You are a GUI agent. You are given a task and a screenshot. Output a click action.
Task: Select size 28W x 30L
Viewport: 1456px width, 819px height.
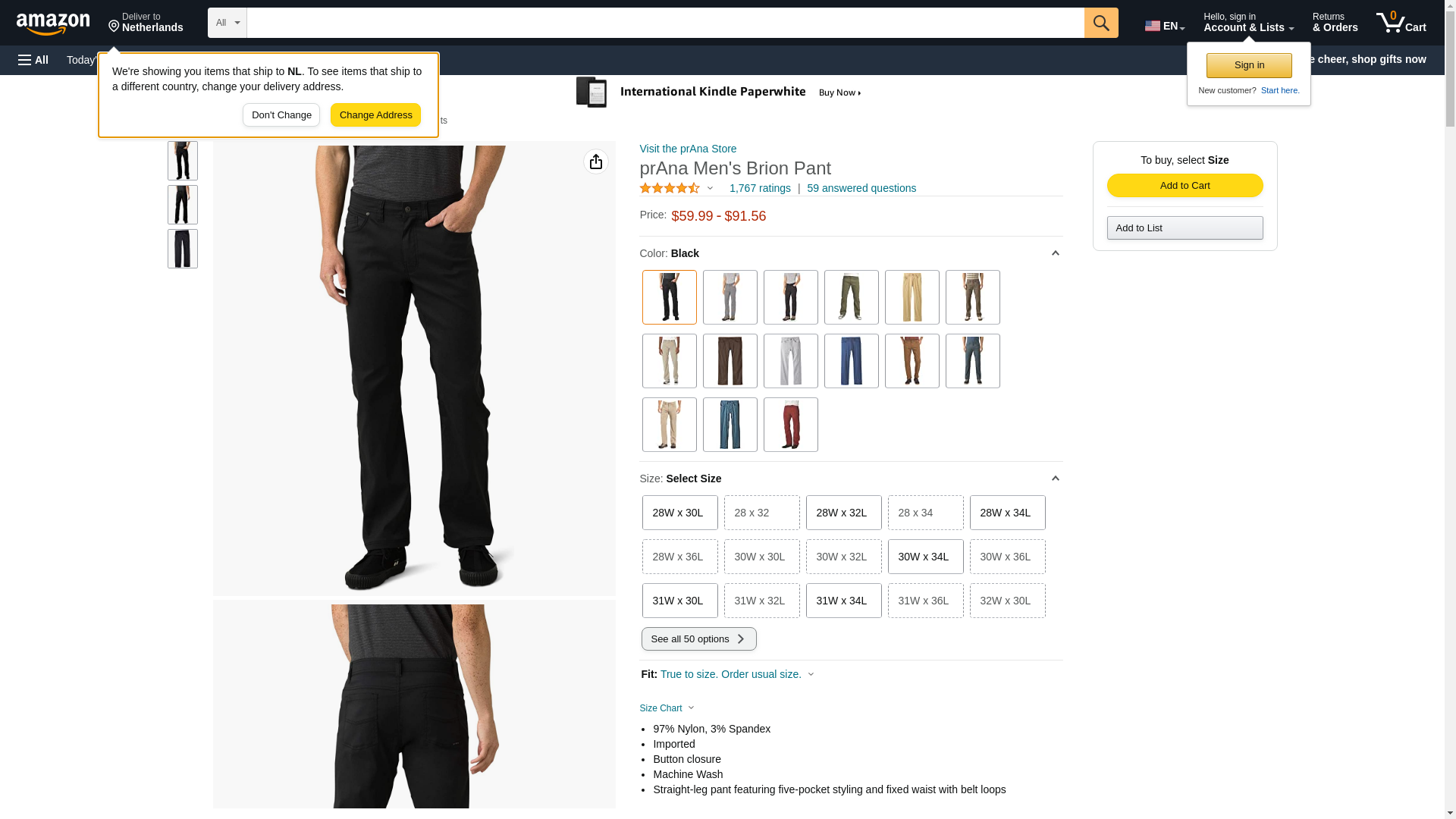pos(680,513)
